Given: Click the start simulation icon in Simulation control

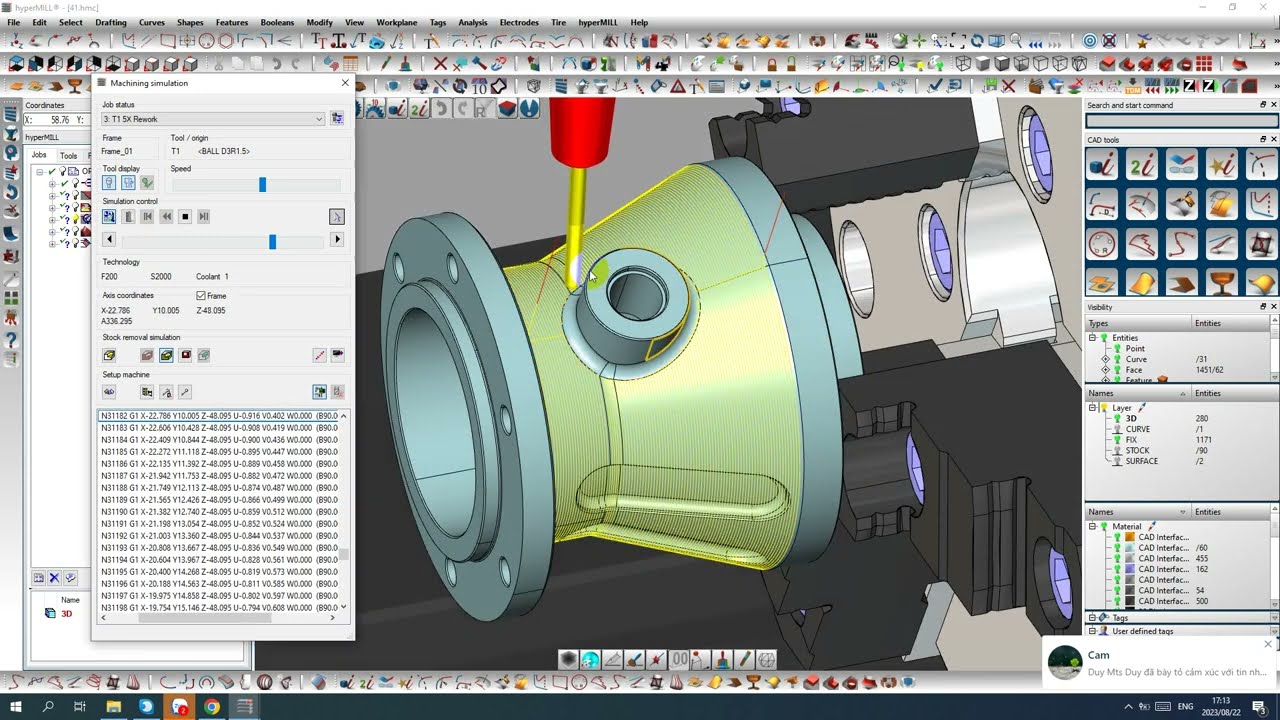Looking at the screenshot, I should pyautogui.click(x=109, y=216).
